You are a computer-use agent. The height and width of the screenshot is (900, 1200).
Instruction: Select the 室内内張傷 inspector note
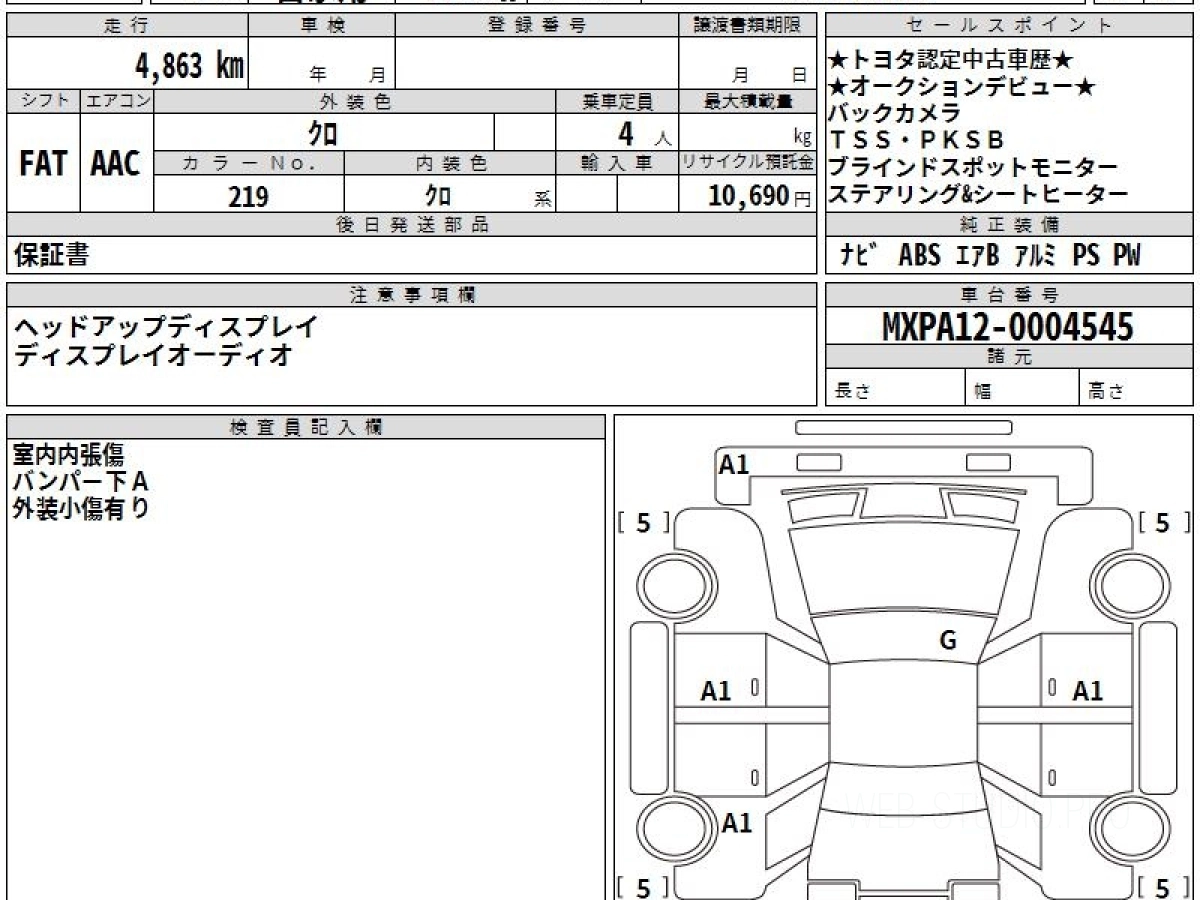[68, 456]
